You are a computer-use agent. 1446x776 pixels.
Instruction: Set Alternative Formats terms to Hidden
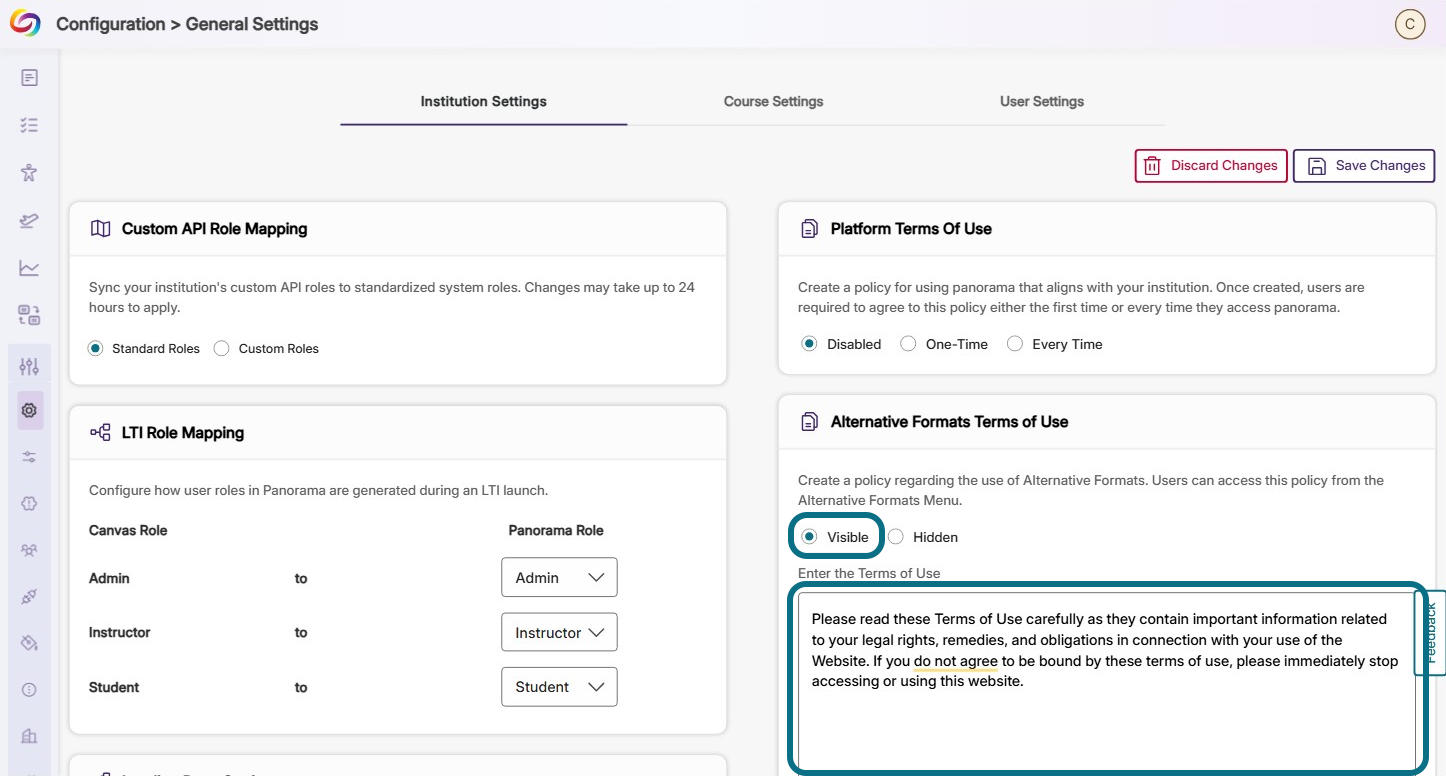(896, 537)
